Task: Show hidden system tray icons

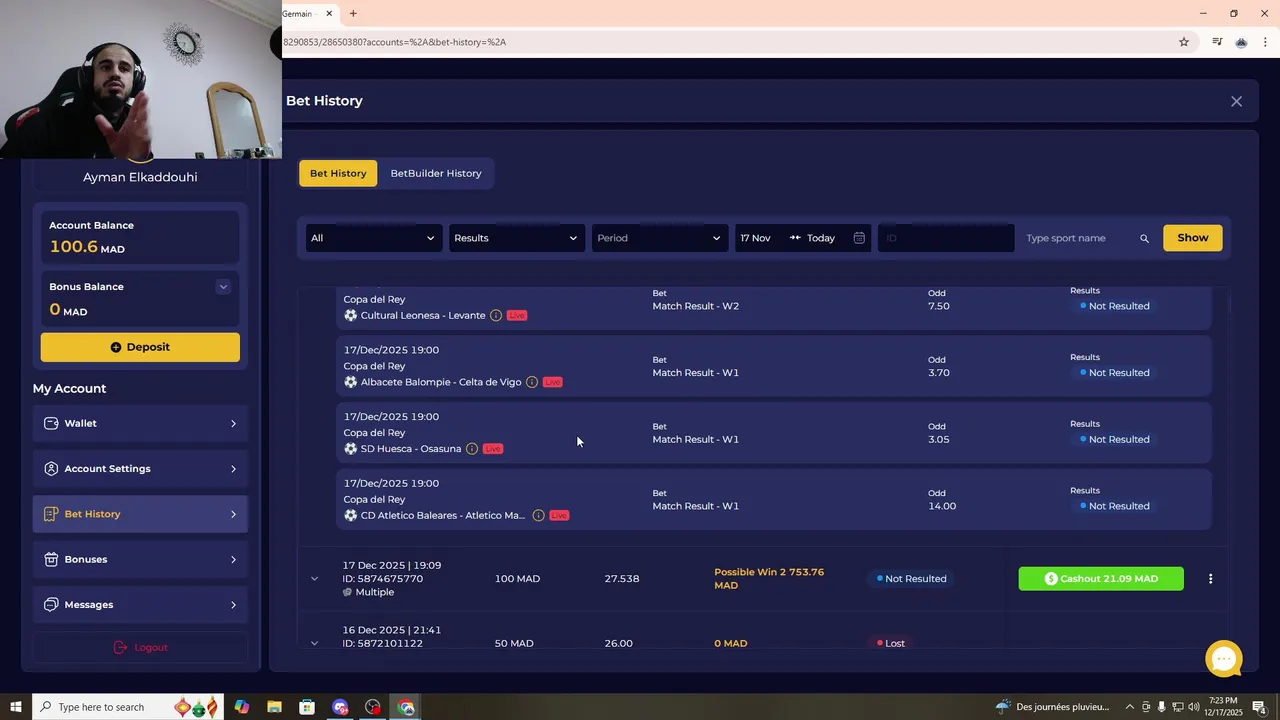Action: pos(1130,707)
